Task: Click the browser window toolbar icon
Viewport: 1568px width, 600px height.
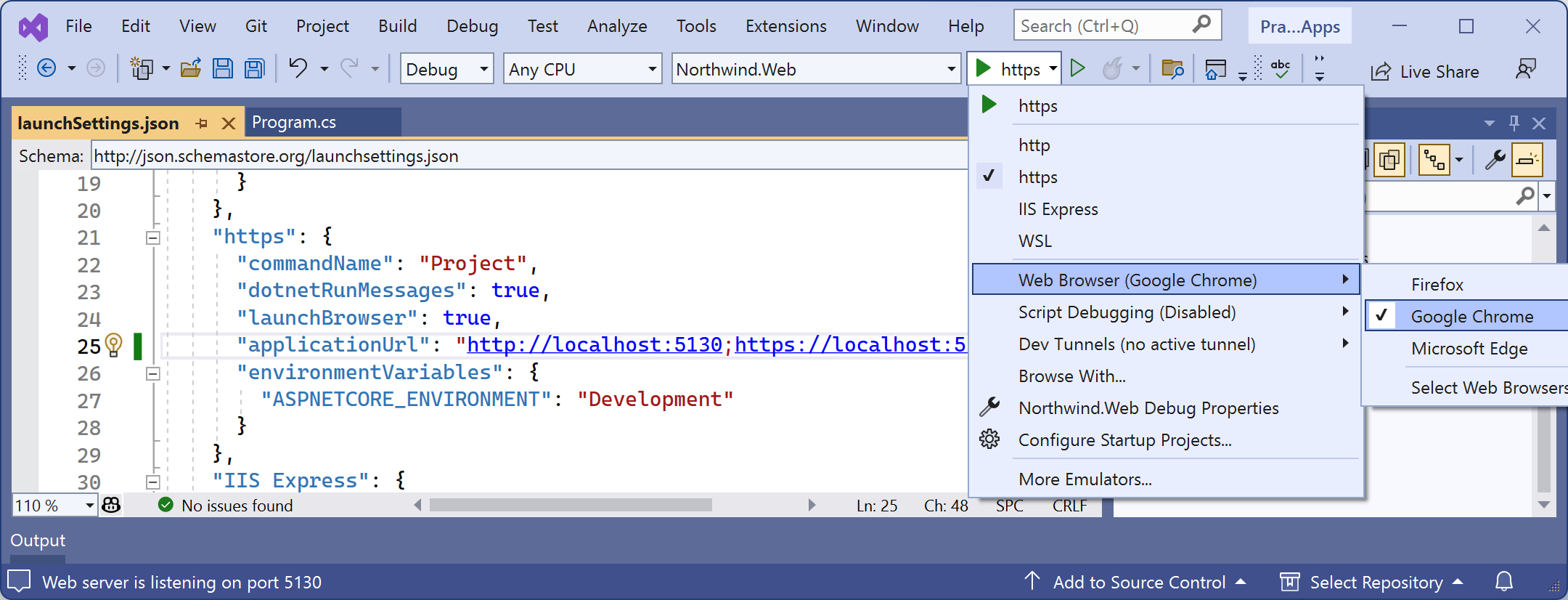Action: pos(1215,69)
